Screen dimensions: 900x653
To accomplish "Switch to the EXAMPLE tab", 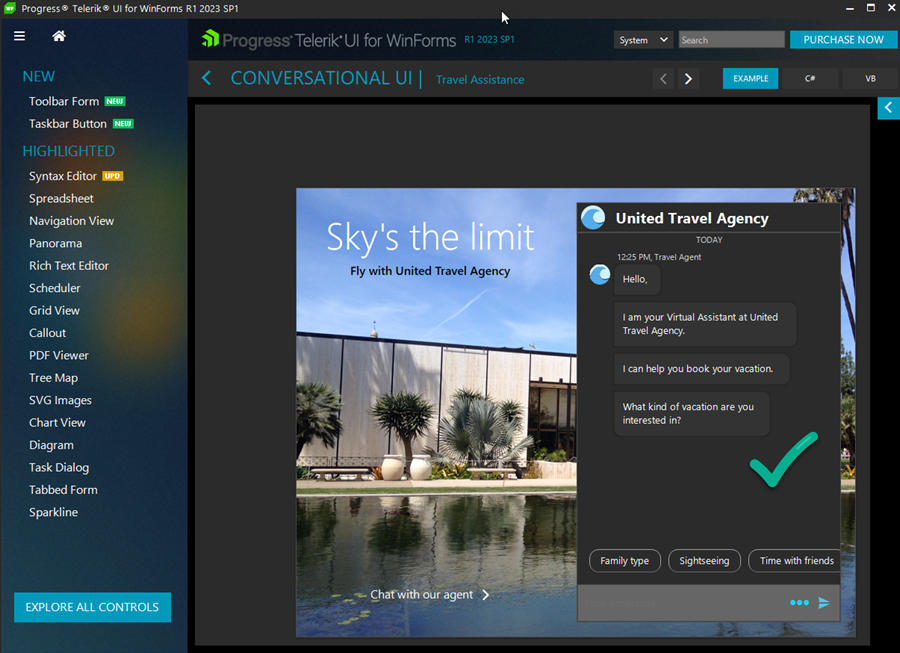I will point(750,79).
